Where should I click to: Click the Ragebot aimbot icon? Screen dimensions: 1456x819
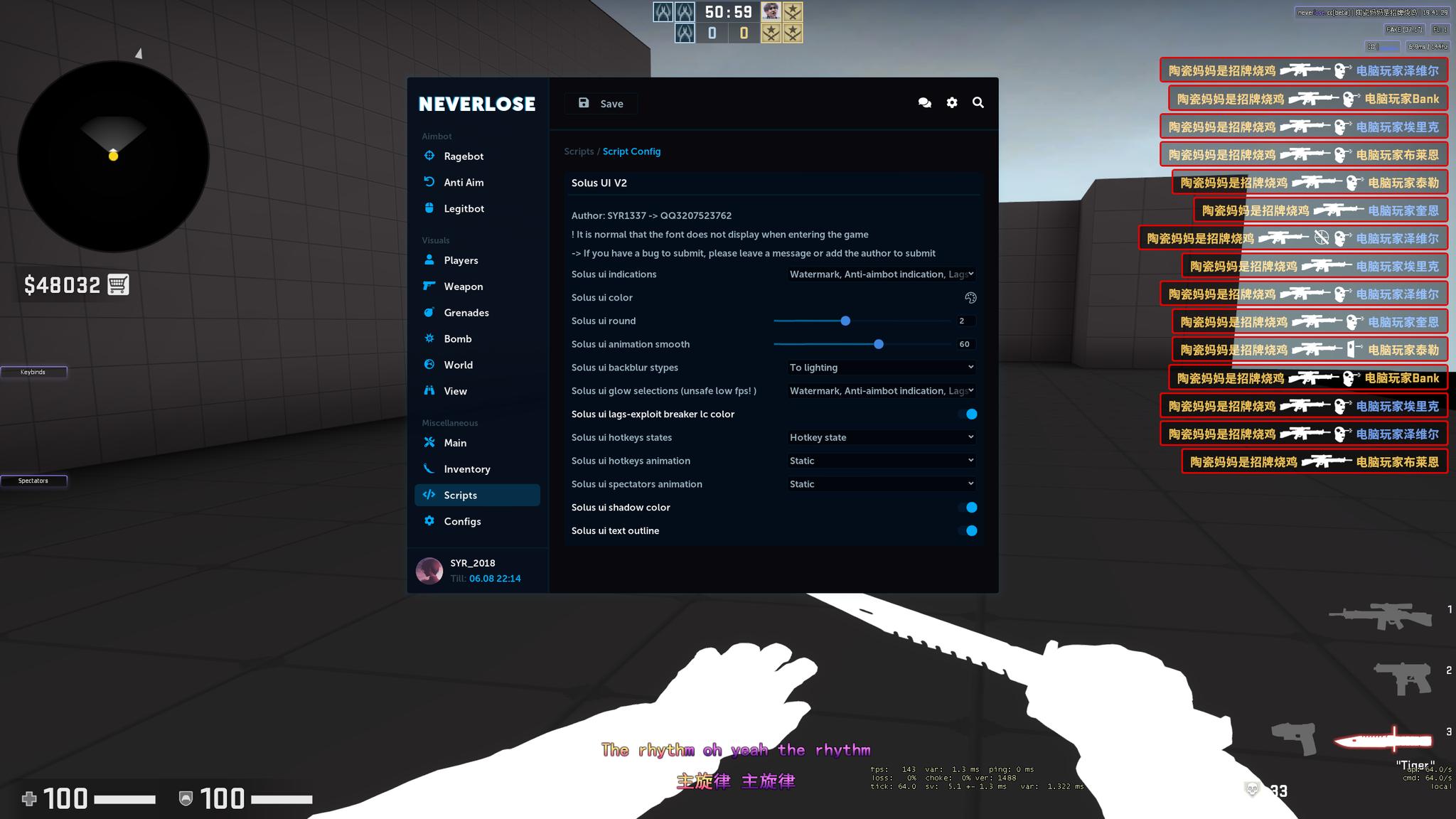click(x=429, y=156)
